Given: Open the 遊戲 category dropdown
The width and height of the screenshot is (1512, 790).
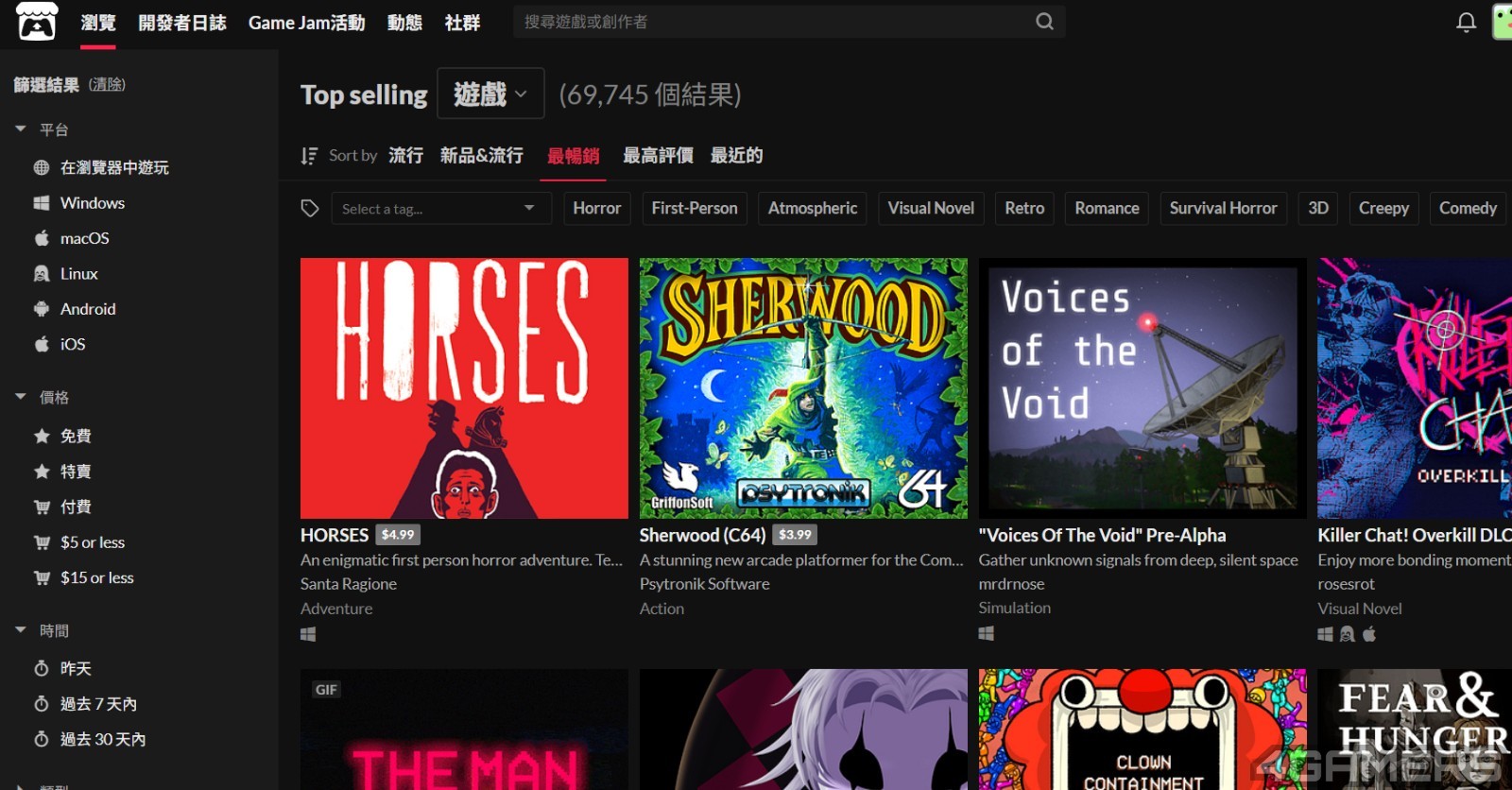Looking at the screenshot, I should [x=490, y=94].
